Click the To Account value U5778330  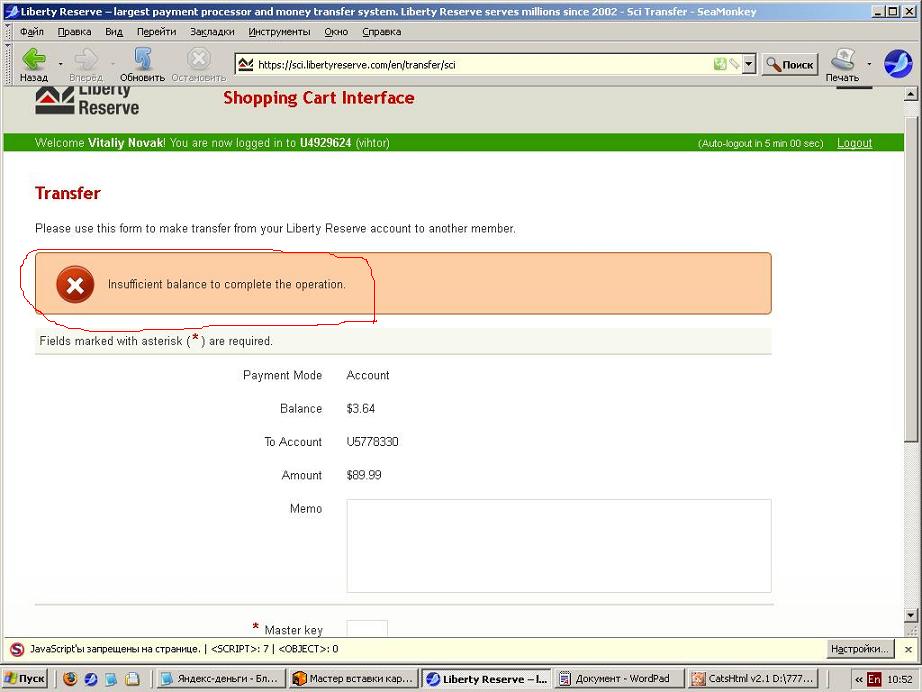point(372,442)
